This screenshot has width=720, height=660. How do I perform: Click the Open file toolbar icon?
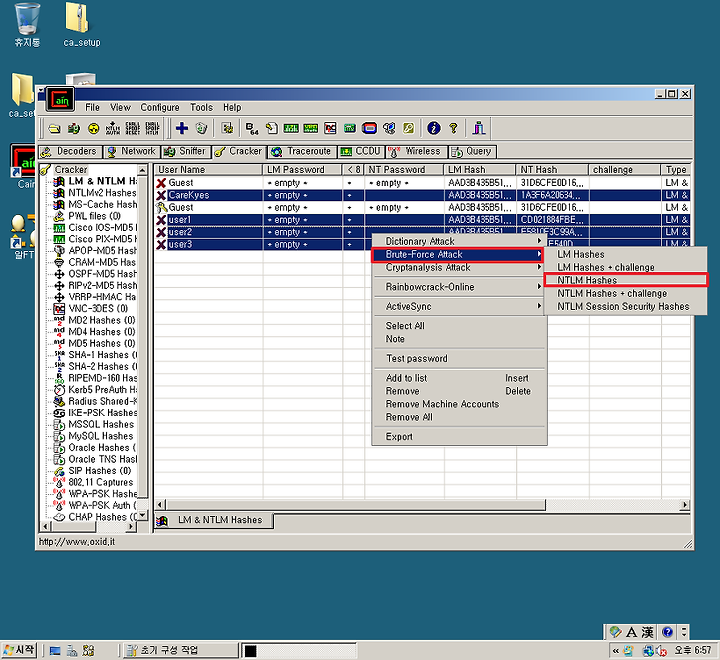[55, 128]
